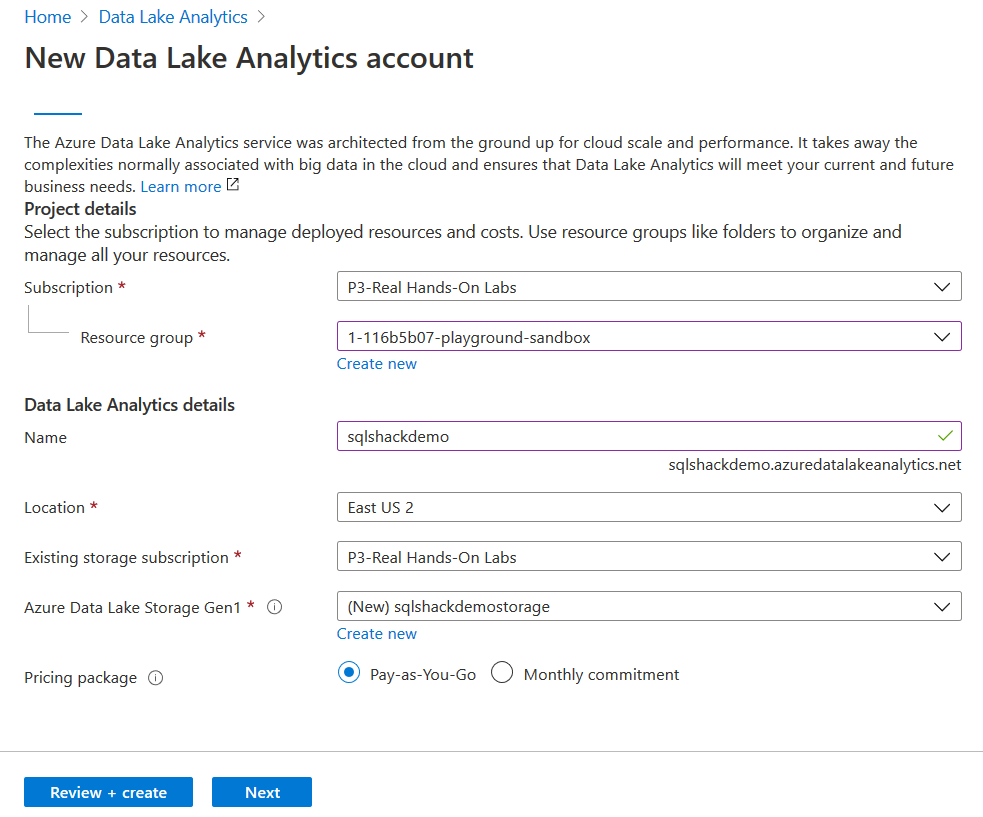The image size is (983, 817).
Task: Select Monthly commitment pricing option
Action: pos(502,673)
